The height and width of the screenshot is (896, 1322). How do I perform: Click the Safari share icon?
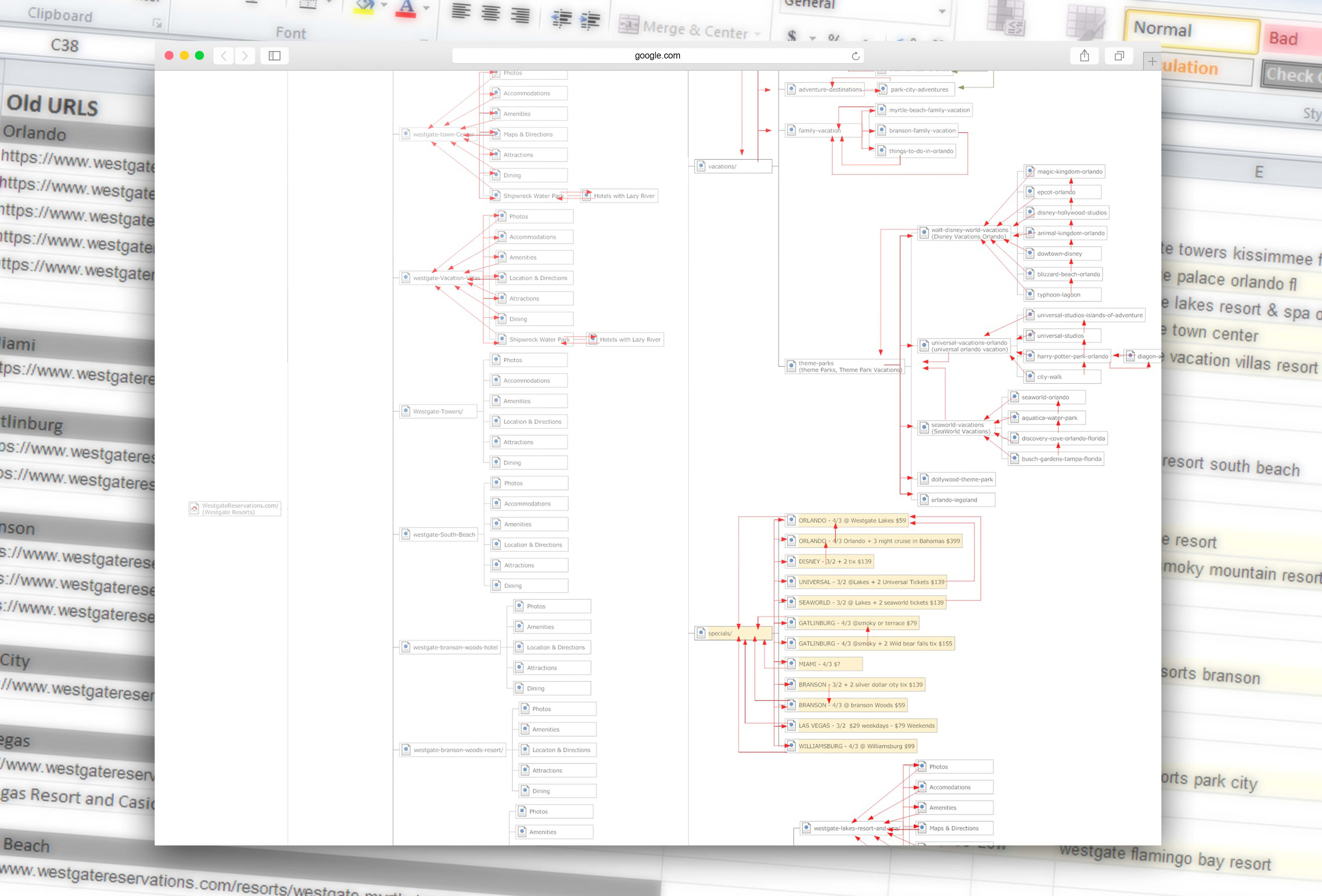click(1084, 56)
